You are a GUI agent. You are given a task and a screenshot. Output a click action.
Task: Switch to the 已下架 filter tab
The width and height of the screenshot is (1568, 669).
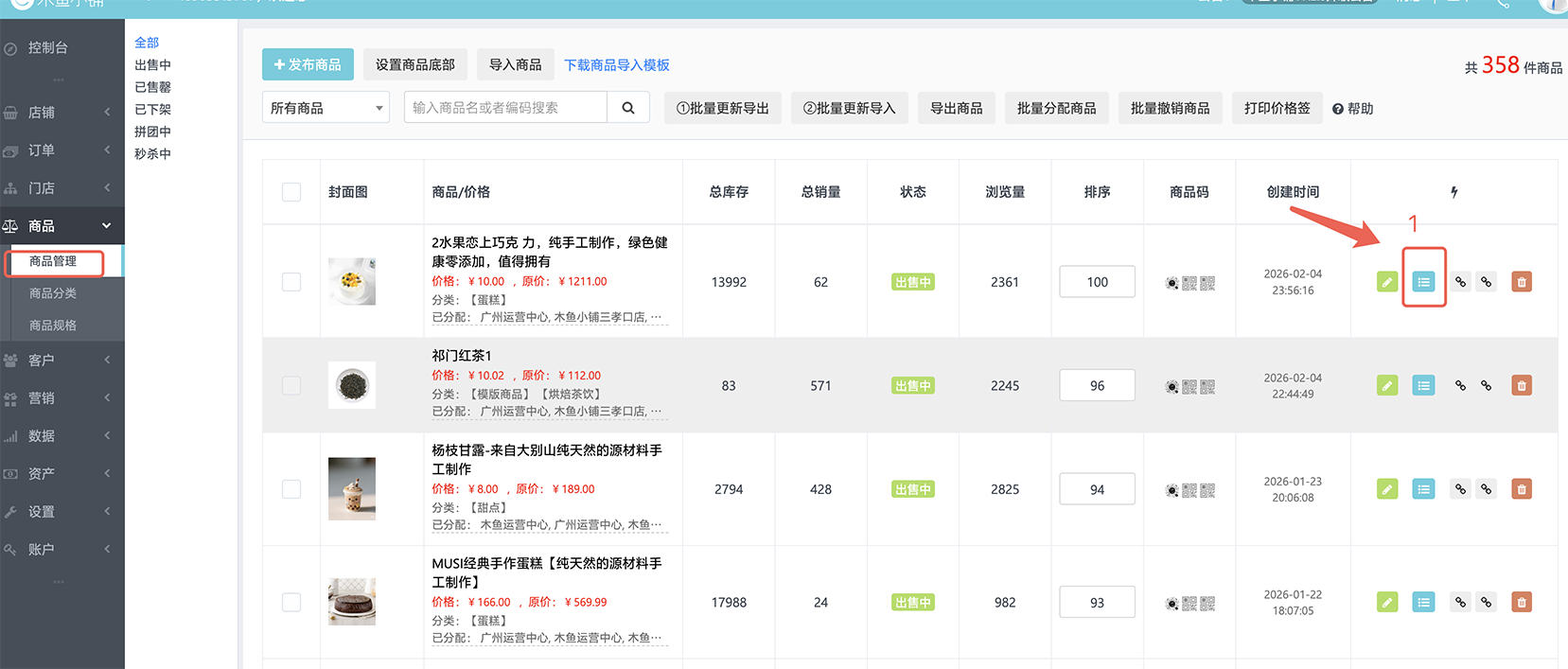click(152, 110)
